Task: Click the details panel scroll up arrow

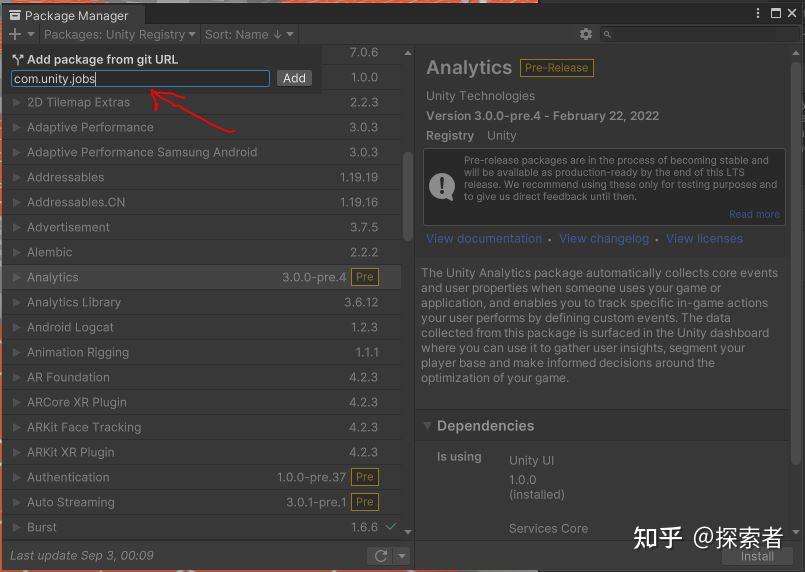Action: click(796, 53)
